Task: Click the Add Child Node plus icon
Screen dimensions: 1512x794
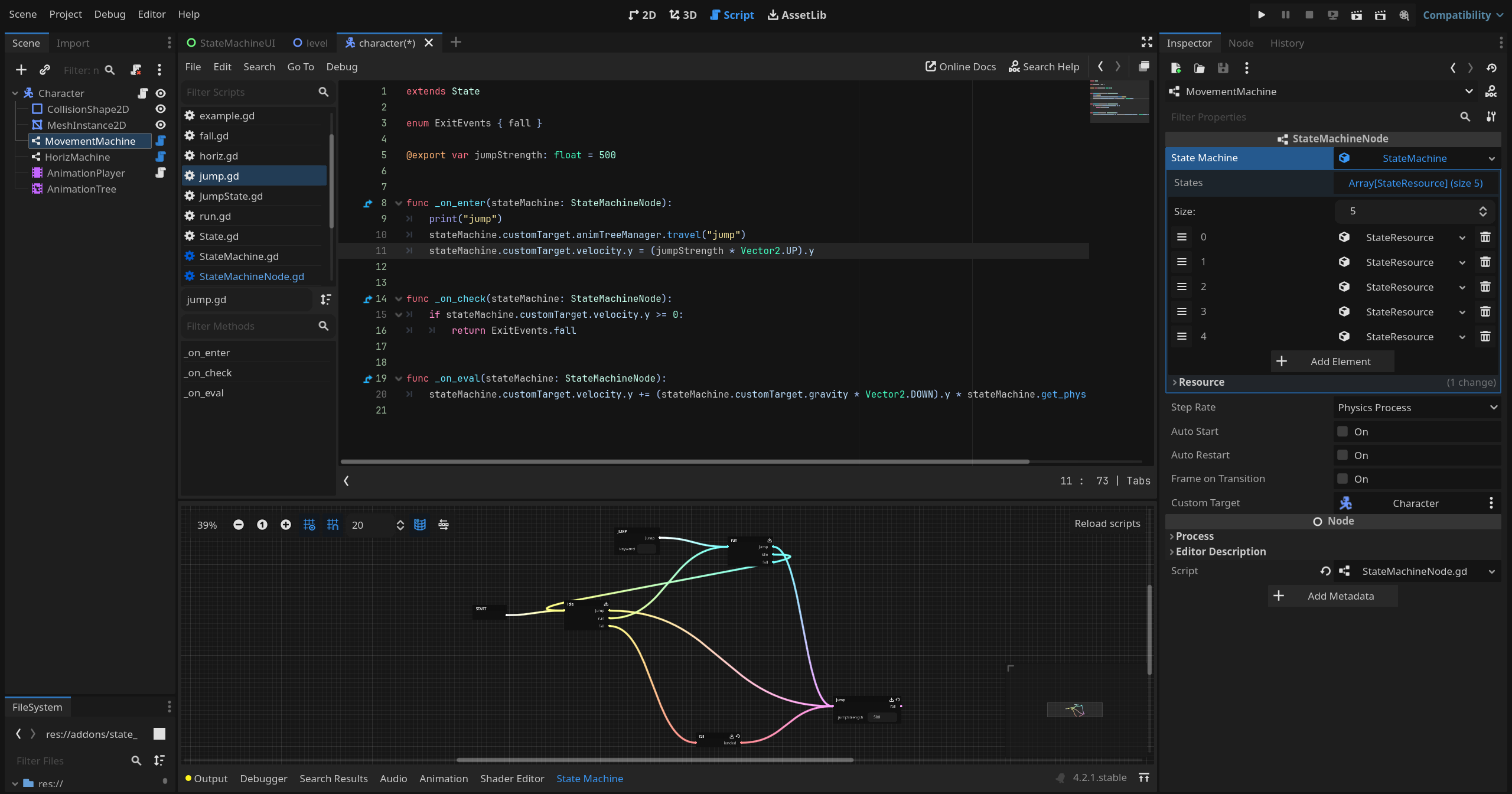Action: pyautogui.click(x=21, y=70)
